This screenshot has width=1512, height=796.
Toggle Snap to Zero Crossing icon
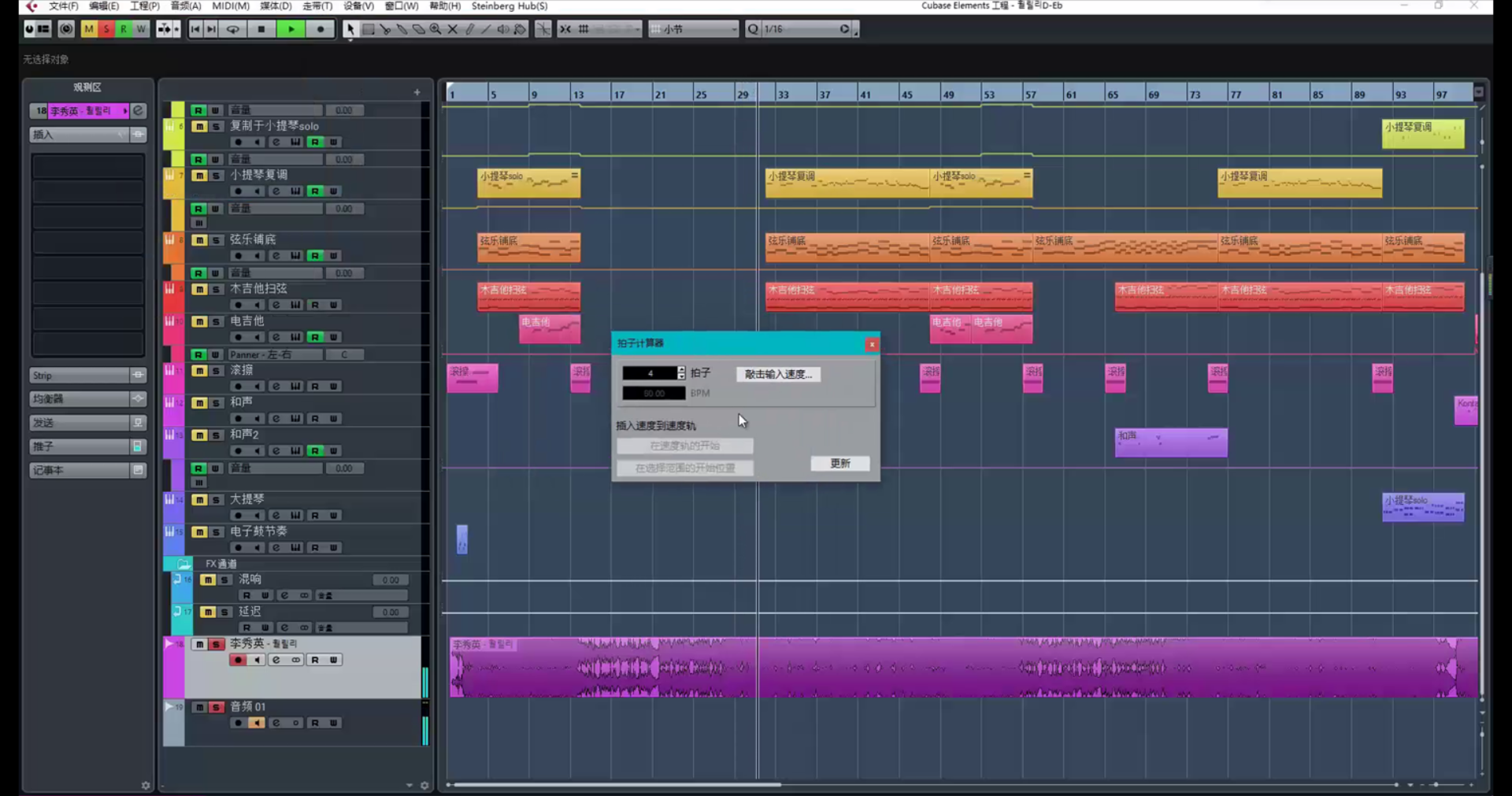(x=543, y=29)
